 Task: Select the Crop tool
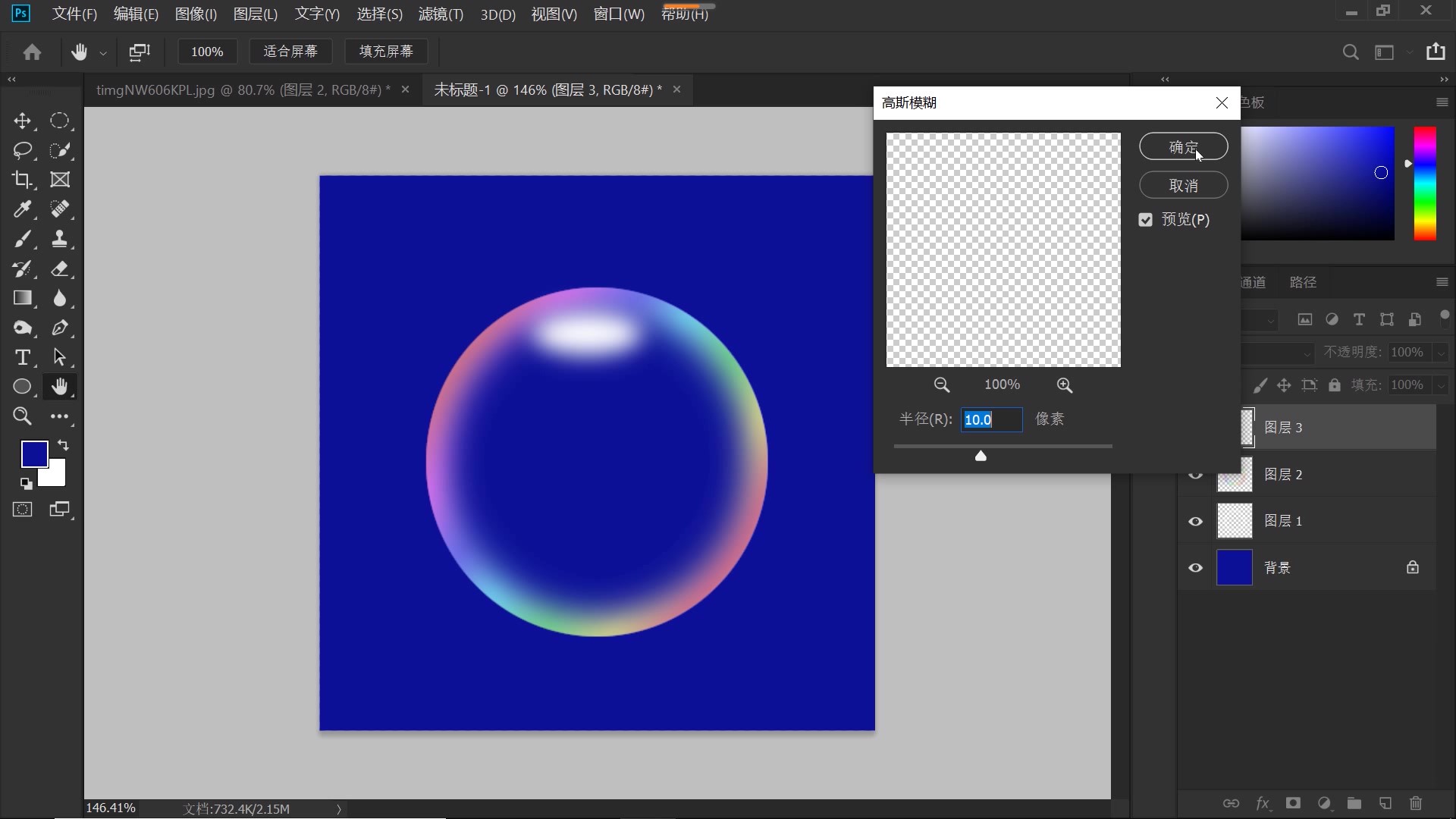pos(23,180)
